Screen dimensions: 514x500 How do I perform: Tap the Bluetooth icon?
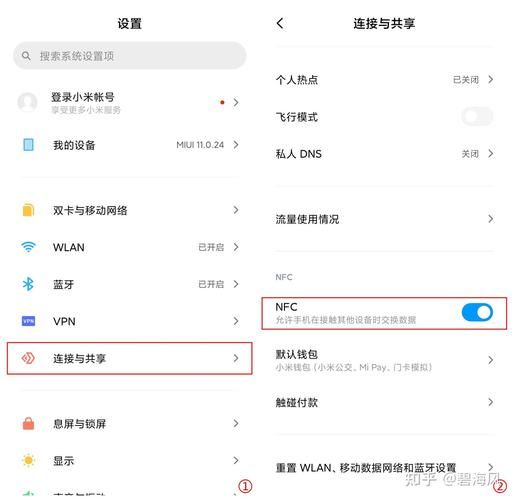(x=28, y=284)
